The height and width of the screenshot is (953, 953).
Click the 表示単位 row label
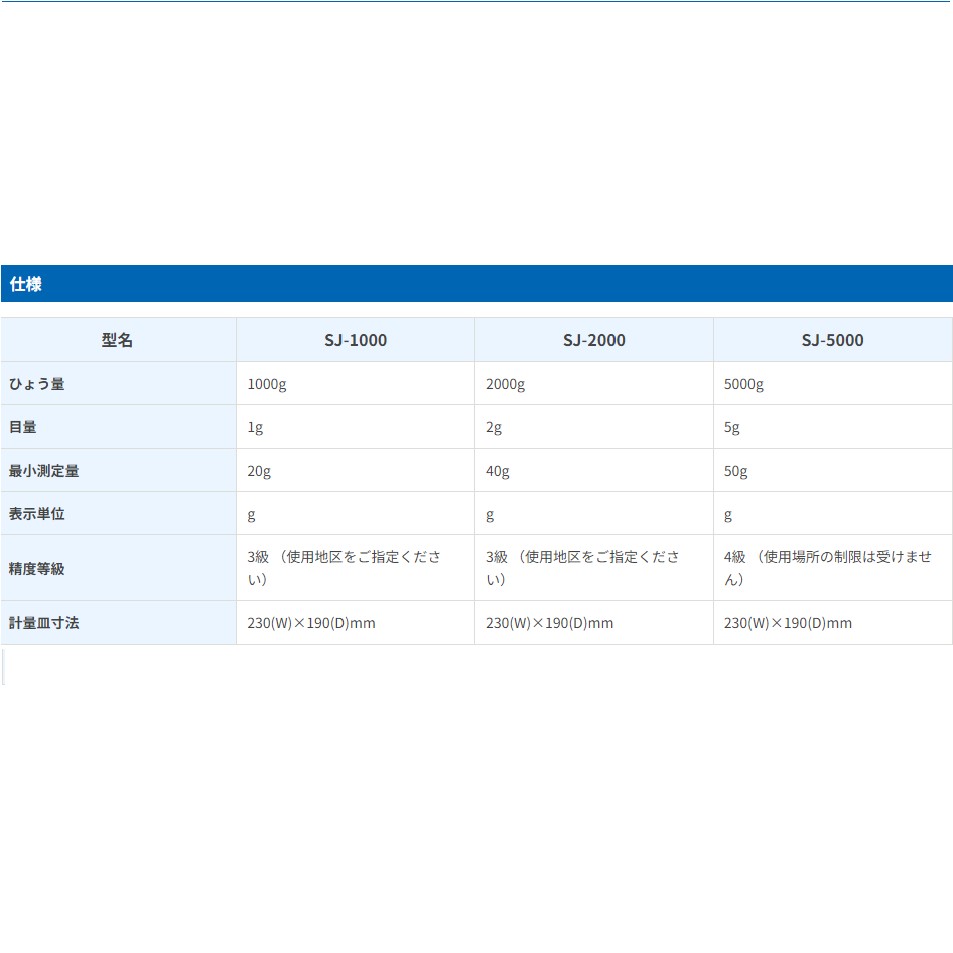click(37, 514)
